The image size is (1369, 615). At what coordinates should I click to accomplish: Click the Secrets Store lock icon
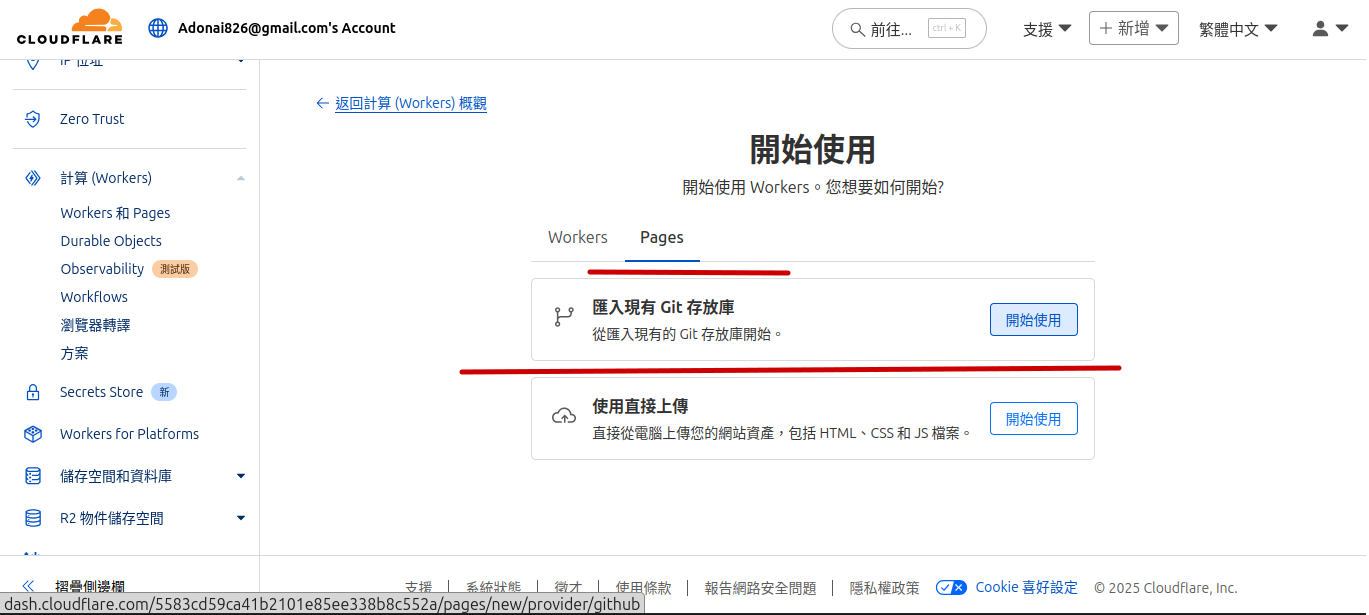pyautogui.click(x=33, y=391)
